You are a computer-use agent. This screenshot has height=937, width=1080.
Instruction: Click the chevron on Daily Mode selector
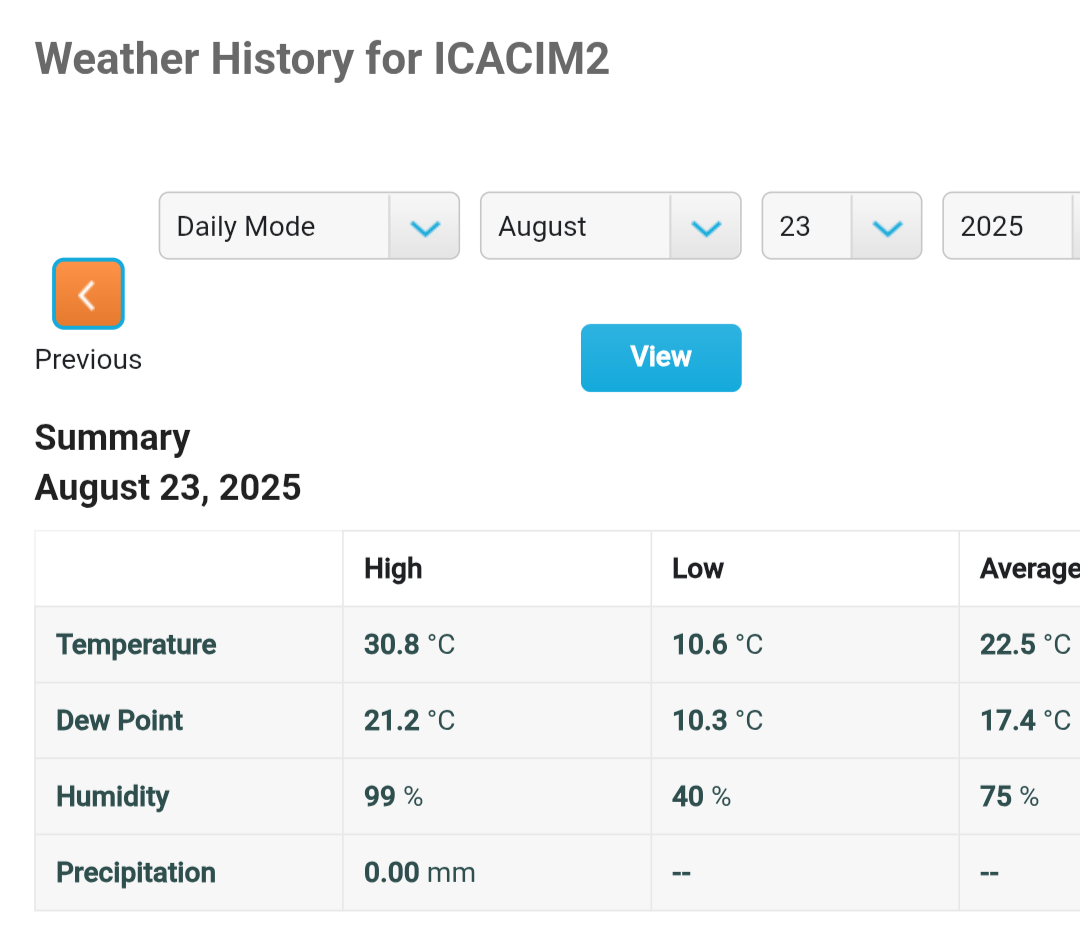click(x=425, y=228)
